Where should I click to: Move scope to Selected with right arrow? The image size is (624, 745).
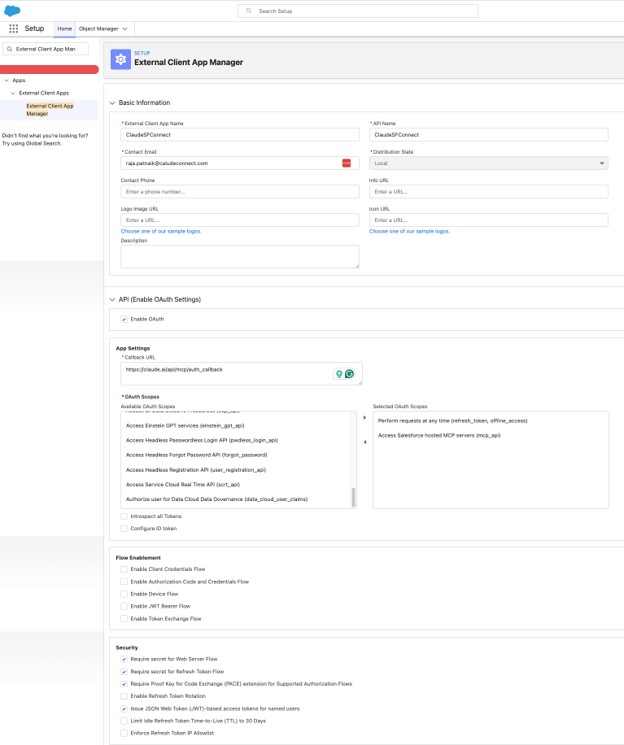tap(365, 418)
